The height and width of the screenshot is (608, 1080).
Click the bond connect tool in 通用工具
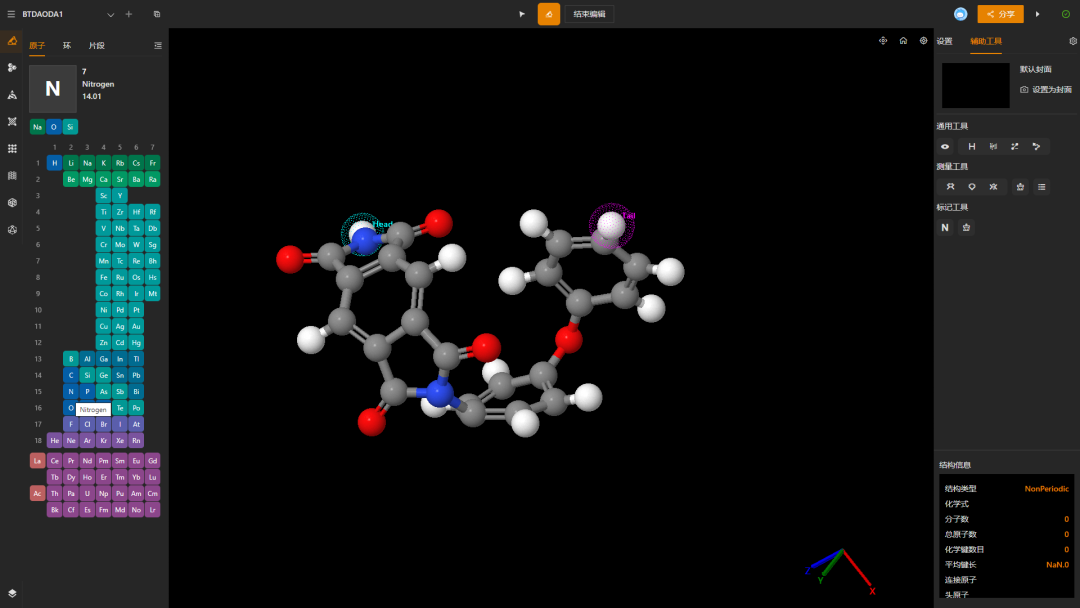click(x=1015, y=147)
